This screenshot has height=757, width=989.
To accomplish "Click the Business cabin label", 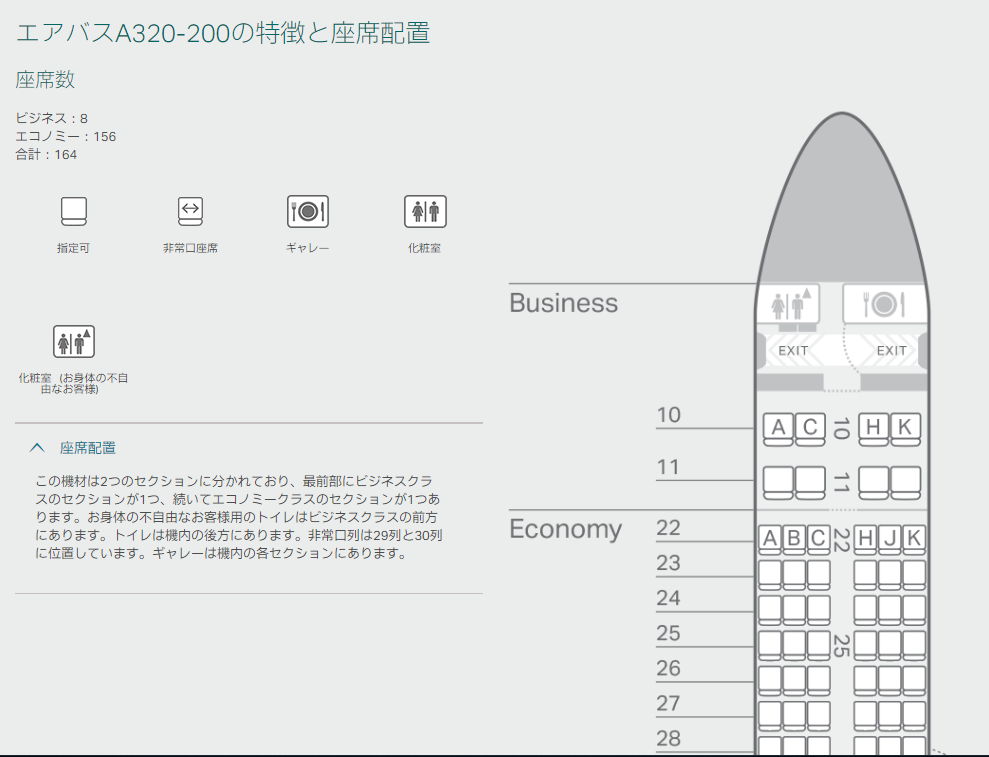I will [x=563, y=303].
